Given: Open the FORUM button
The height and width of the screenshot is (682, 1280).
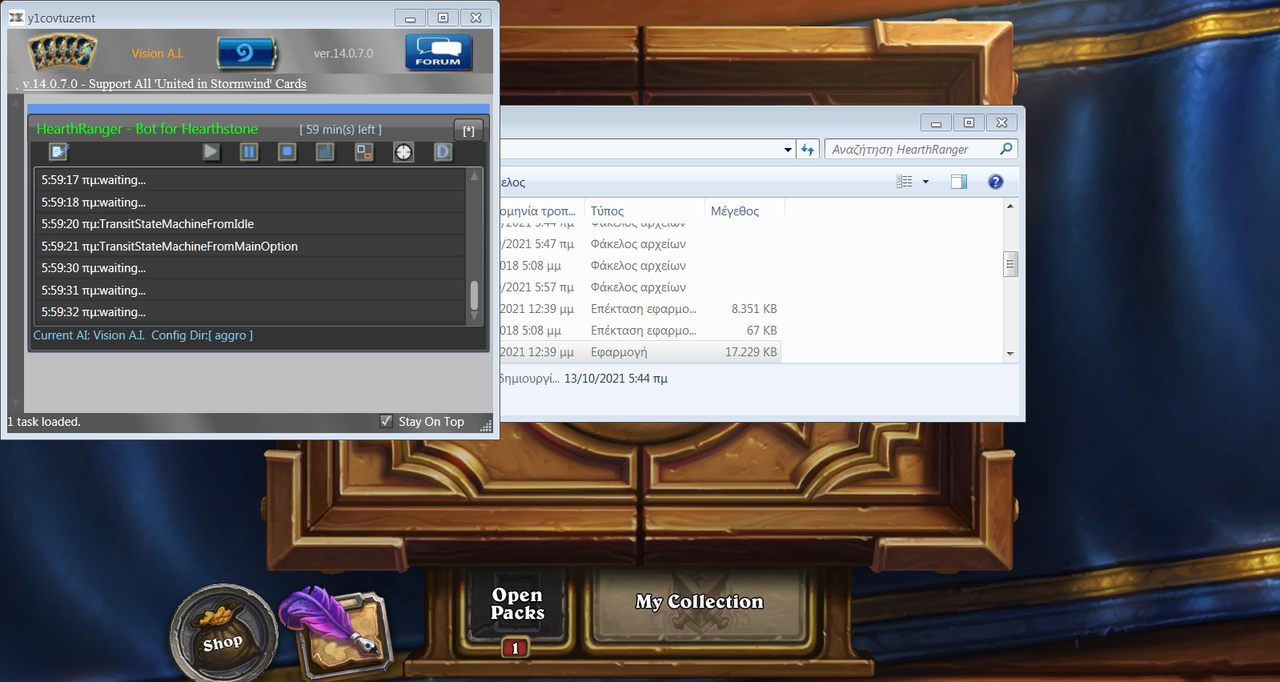Looking at the screenshot, I should point(438,52).
